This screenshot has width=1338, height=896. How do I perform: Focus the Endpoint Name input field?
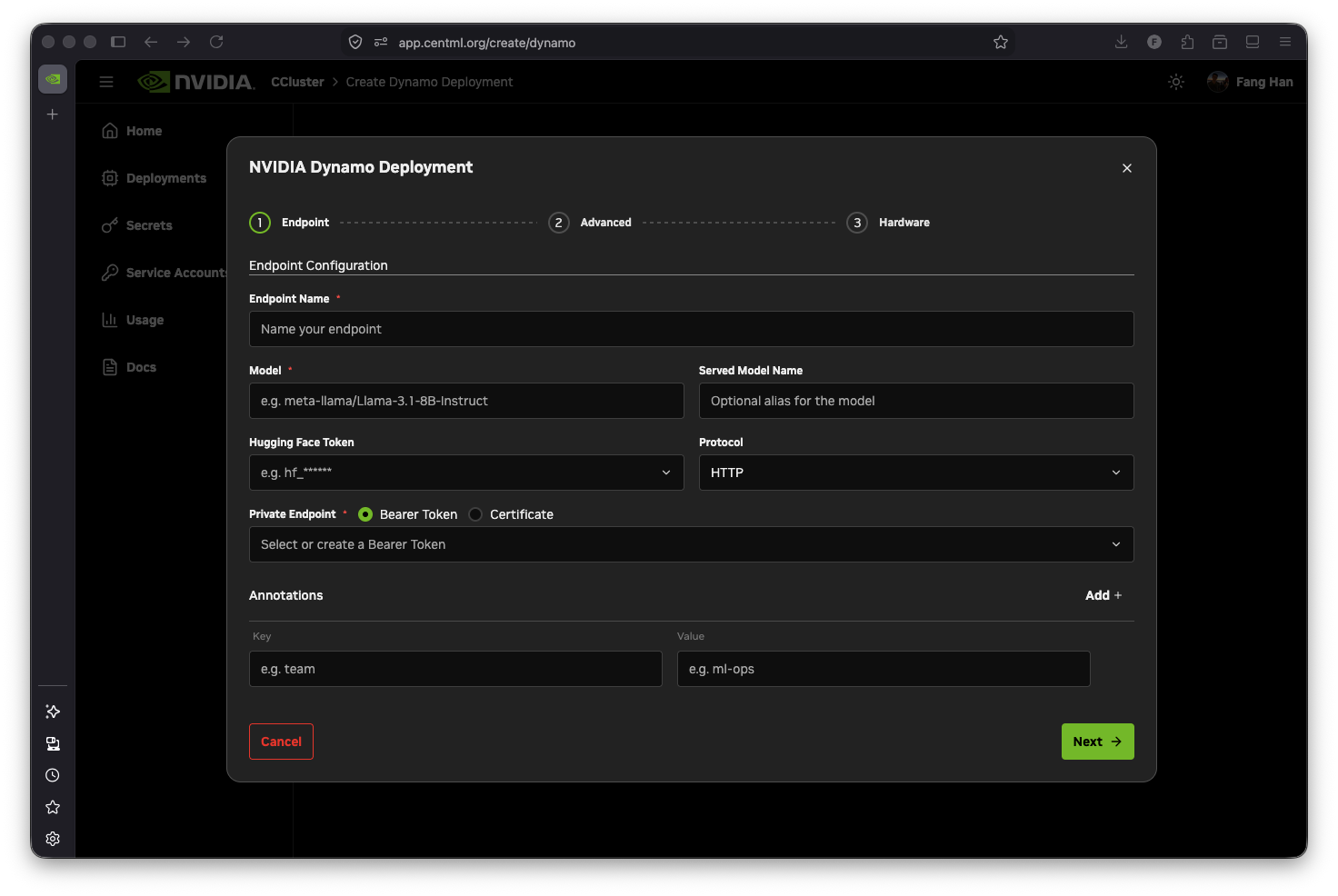pyautogui.click(x=692, y=329)
